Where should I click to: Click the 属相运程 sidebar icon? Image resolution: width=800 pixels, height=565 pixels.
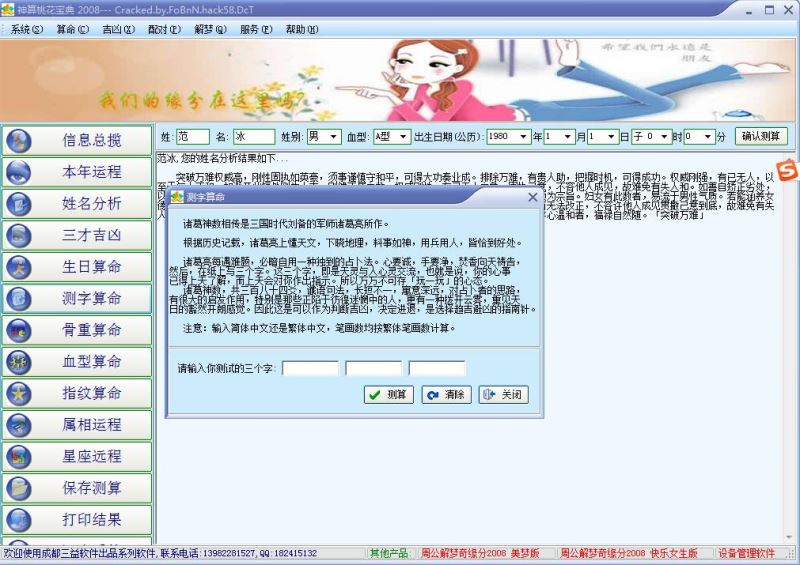pyautogui.click(x=19, y=426)
